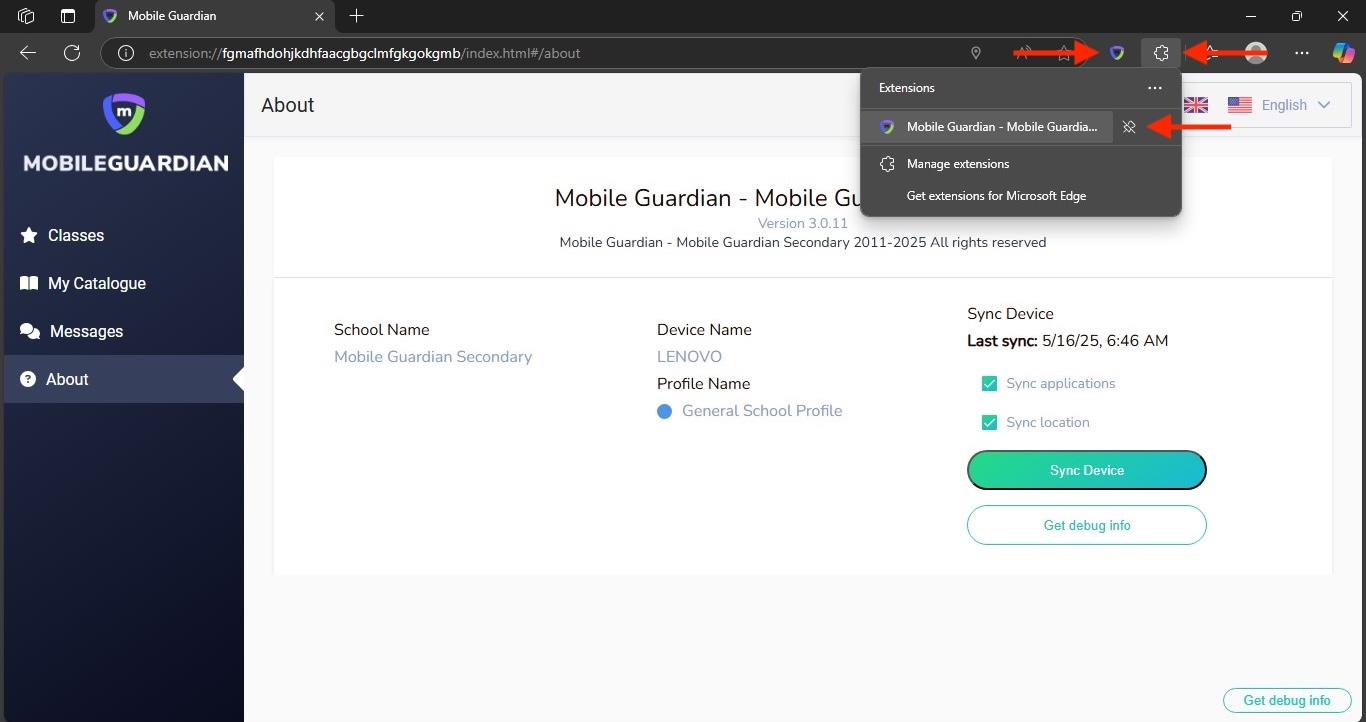Click the Copilot icon in the toolbar

(x=1343, y=53)
